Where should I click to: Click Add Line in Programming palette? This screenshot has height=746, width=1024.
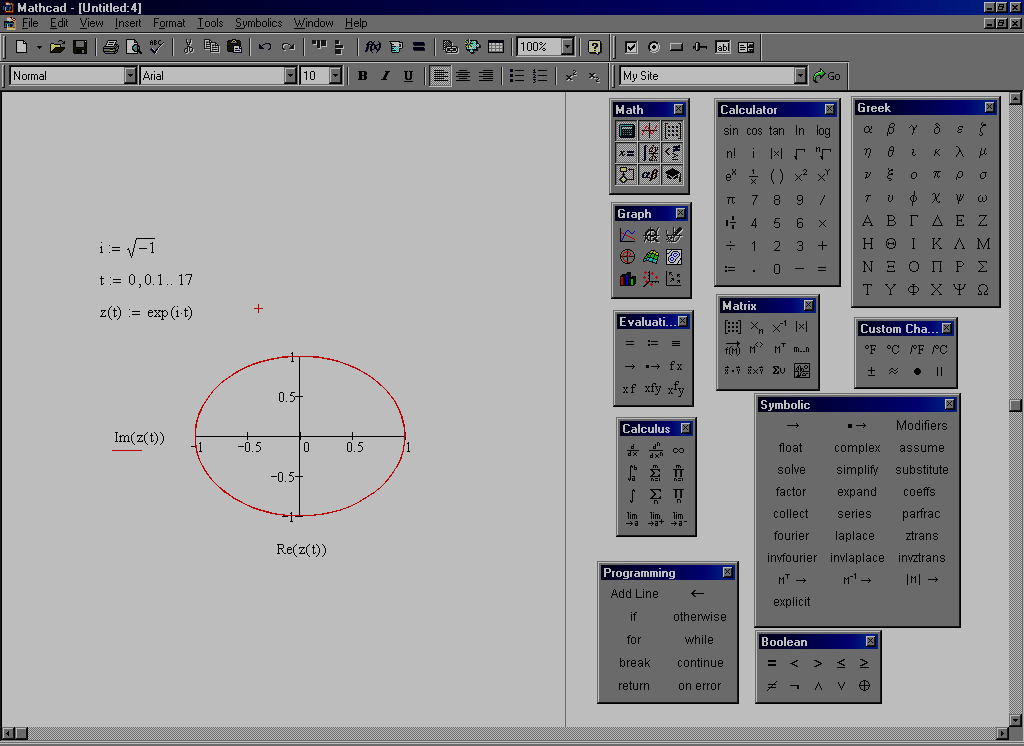[x=634, y=594]
